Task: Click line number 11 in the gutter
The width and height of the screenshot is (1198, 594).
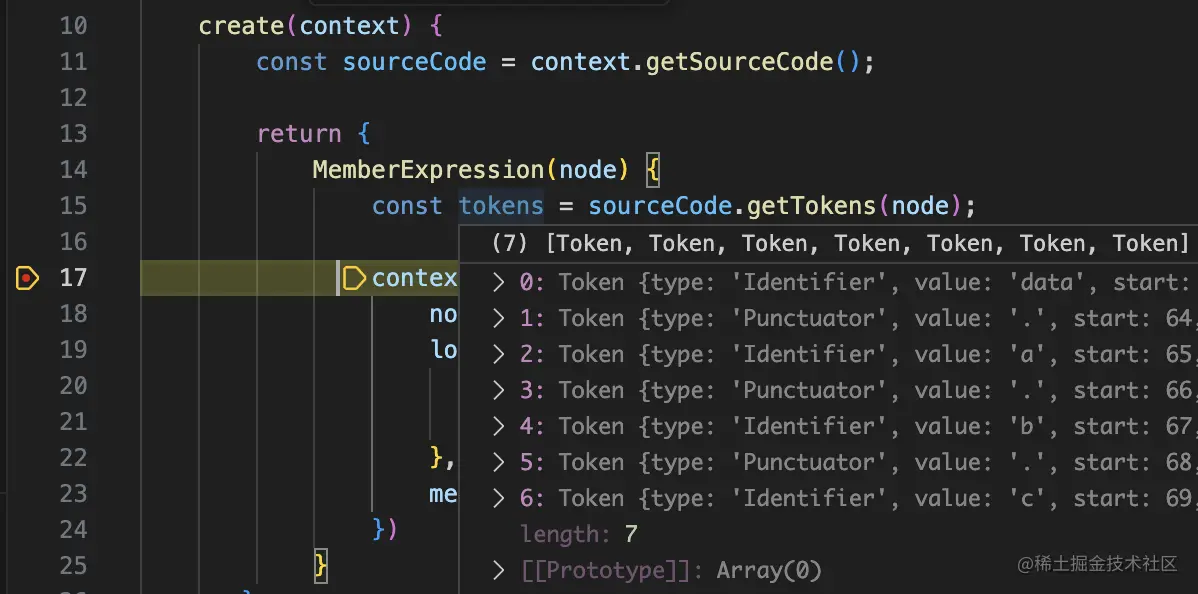Action: point(73,62)
